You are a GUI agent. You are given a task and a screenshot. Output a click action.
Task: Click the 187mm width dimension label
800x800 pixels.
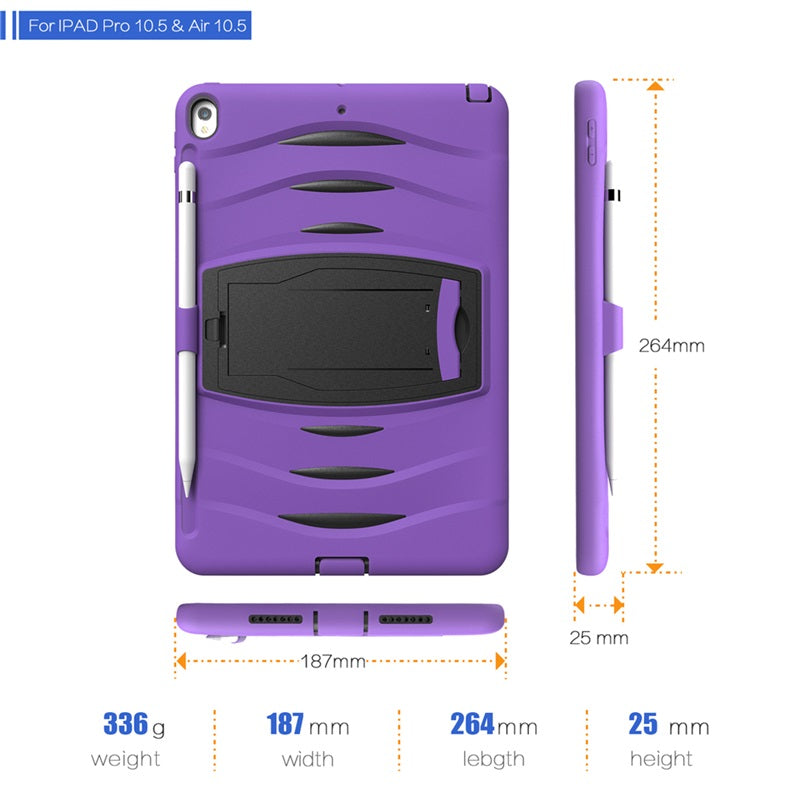[333, 662]
